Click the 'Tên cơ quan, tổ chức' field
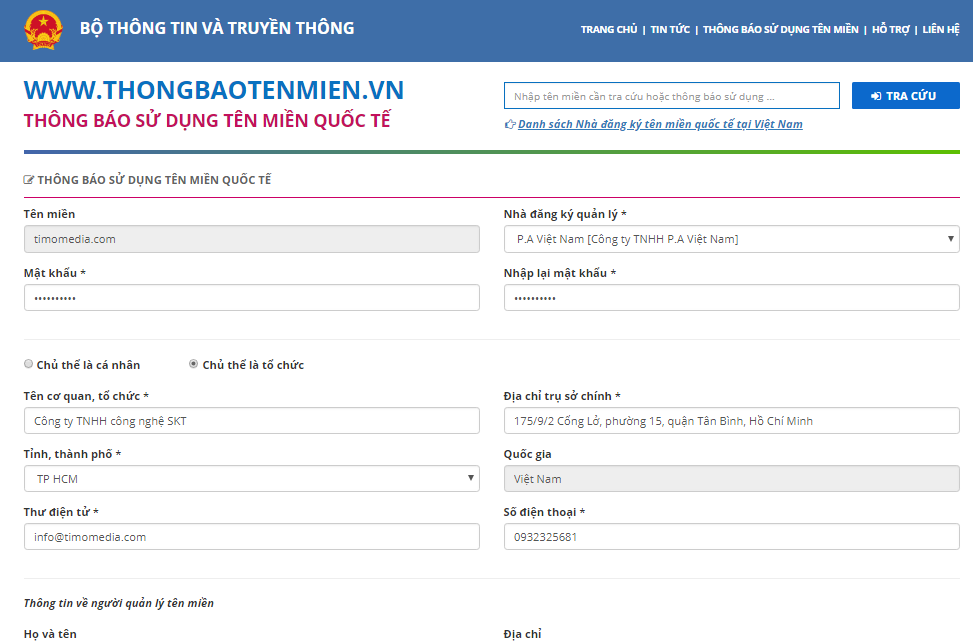The height and width of the screenshot is (643, 973). [x=251, y=421]
